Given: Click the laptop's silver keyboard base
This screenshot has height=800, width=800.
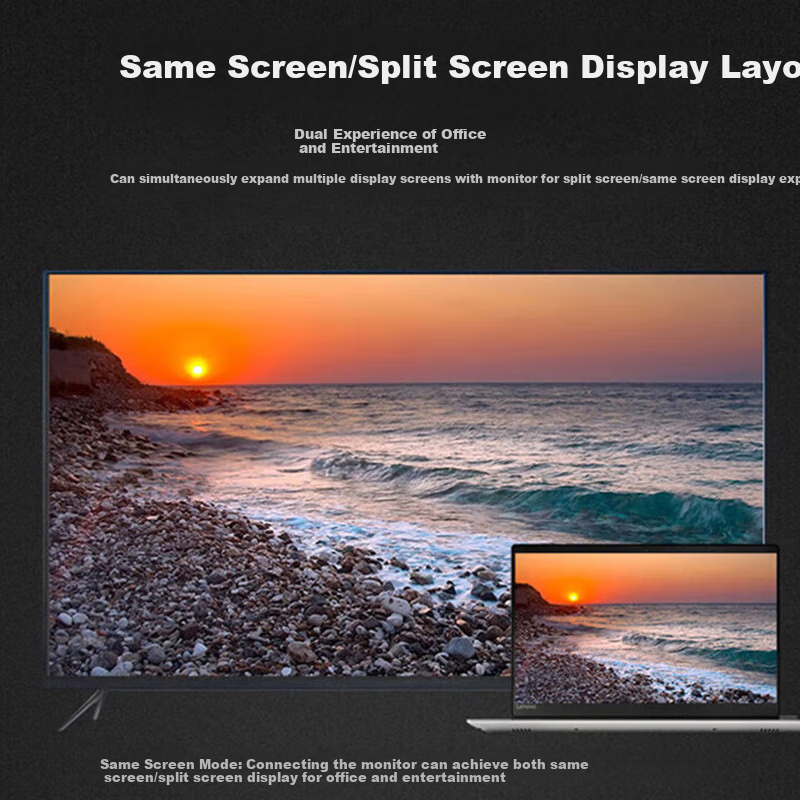Looking at the screenshot, I should [x=633, y=725].
